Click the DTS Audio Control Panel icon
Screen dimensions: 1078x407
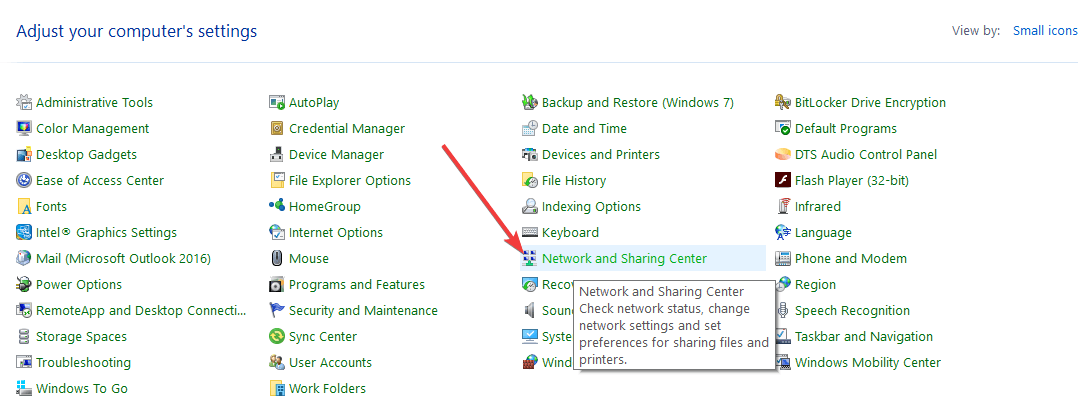tap(784, 155)
